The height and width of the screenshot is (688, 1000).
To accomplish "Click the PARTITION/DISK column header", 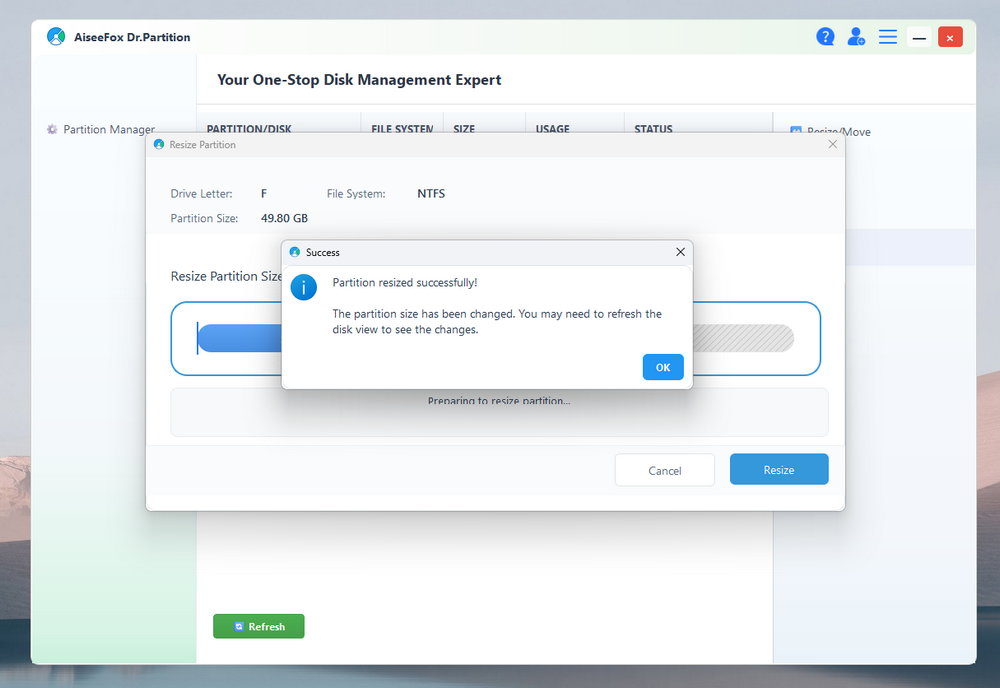I will point(247,129).
